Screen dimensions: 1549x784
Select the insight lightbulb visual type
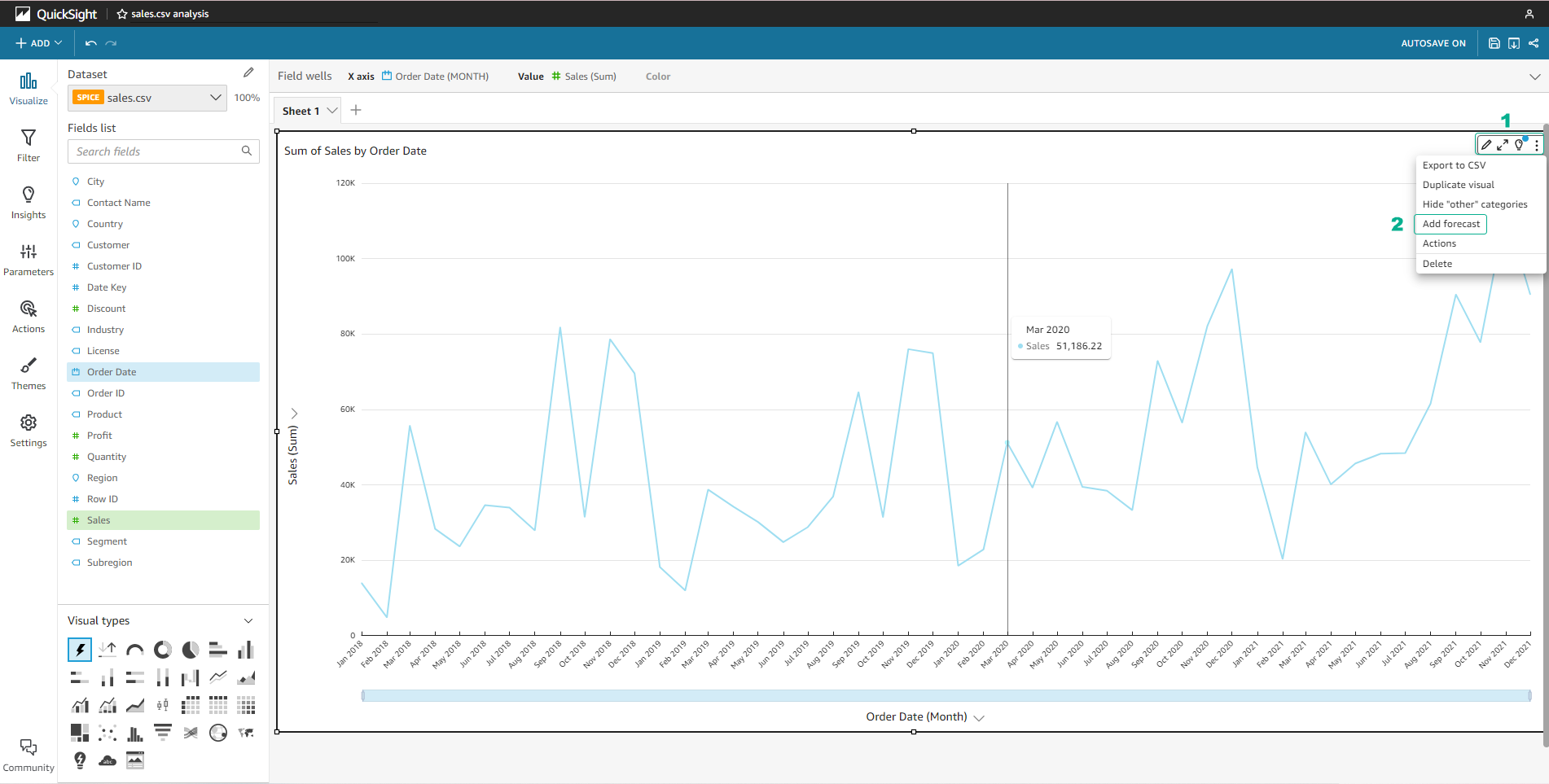pos(80,760)
